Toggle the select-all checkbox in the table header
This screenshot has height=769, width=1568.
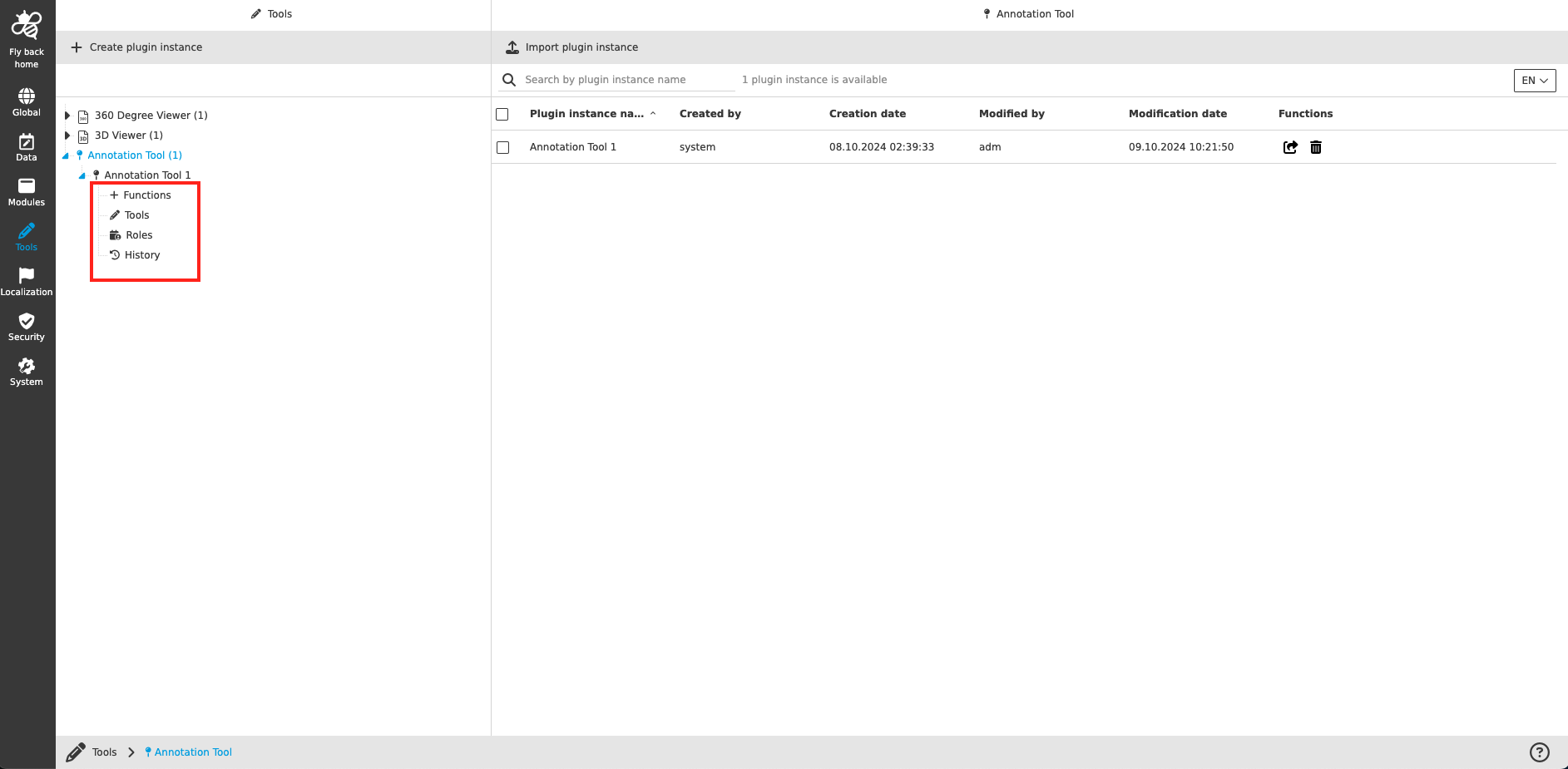pyautogui.click(x=502, y=114)
